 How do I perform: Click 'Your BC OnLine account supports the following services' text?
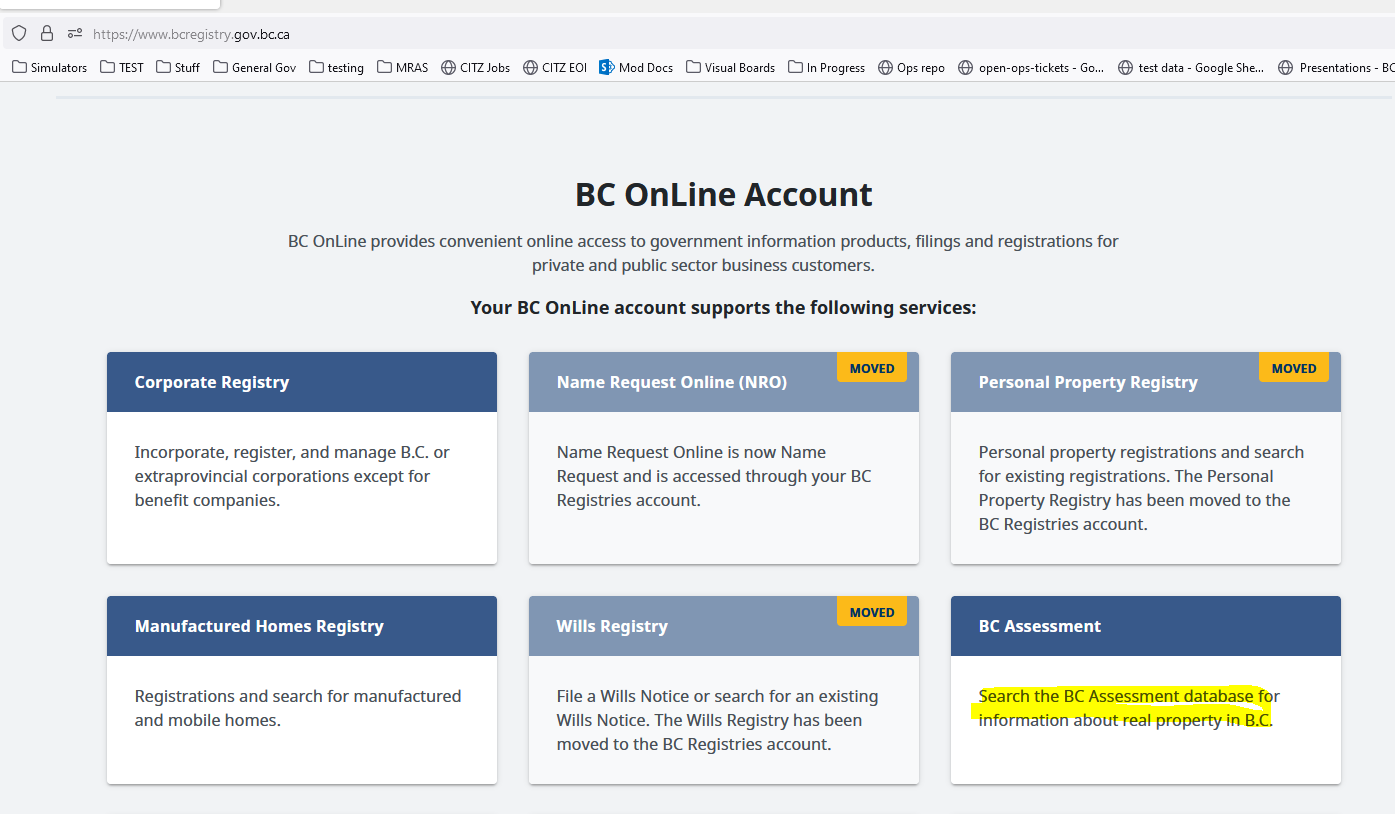pos(724,307)
